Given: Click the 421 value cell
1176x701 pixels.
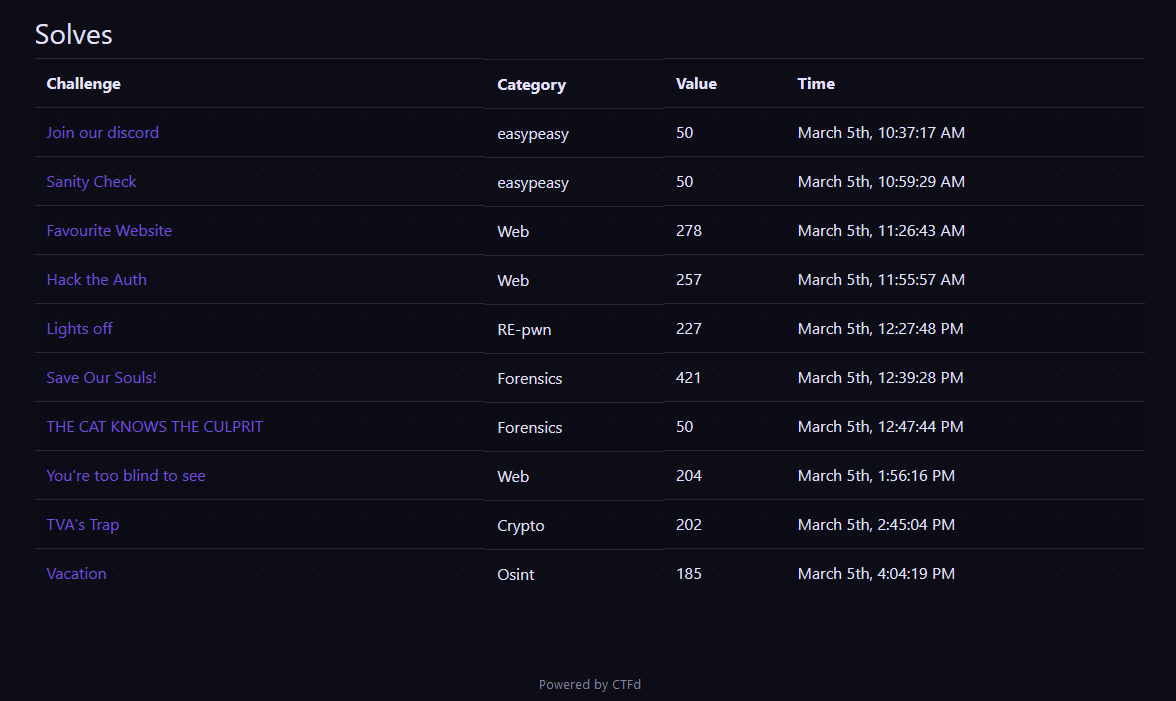Looking at the screenshot, I should 688,378.
